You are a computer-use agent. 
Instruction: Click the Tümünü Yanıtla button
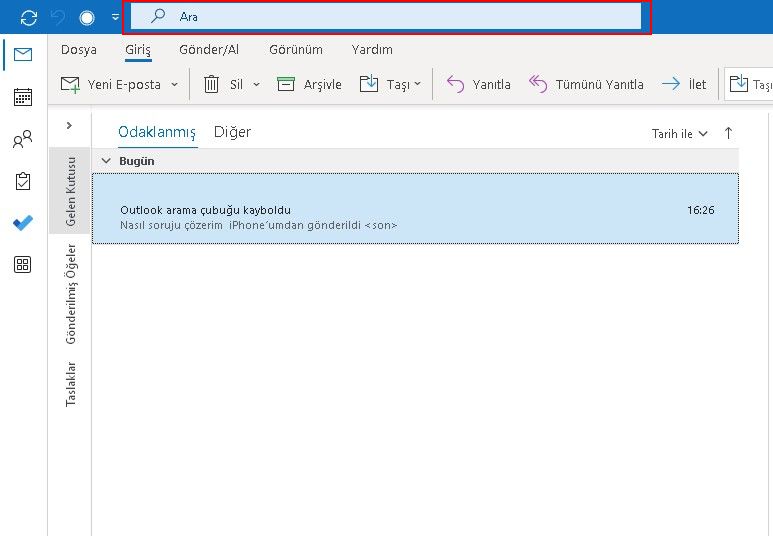(586, 85)
